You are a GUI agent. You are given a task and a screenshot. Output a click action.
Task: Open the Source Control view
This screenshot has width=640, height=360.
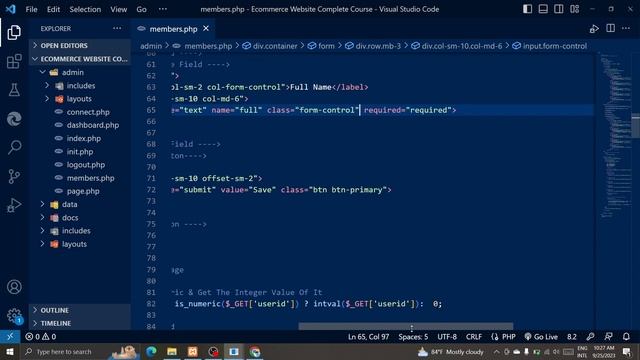[14, 176]
